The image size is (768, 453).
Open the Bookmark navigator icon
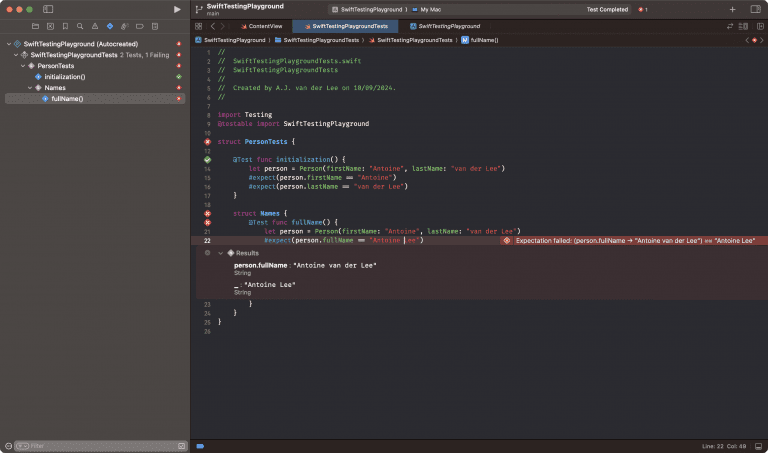tap(65, 26)
